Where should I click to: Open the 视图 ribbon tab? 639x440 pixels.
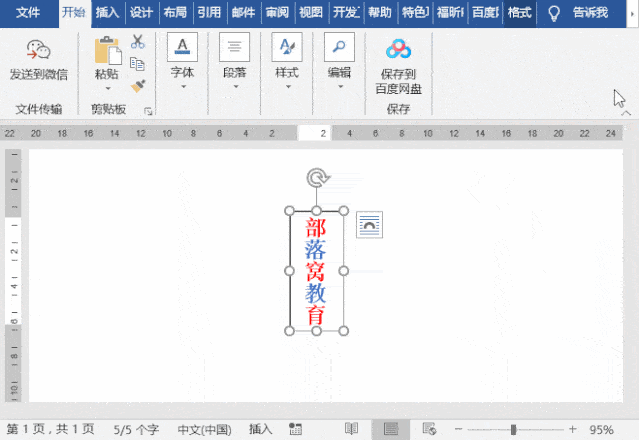tap(311, 13)
